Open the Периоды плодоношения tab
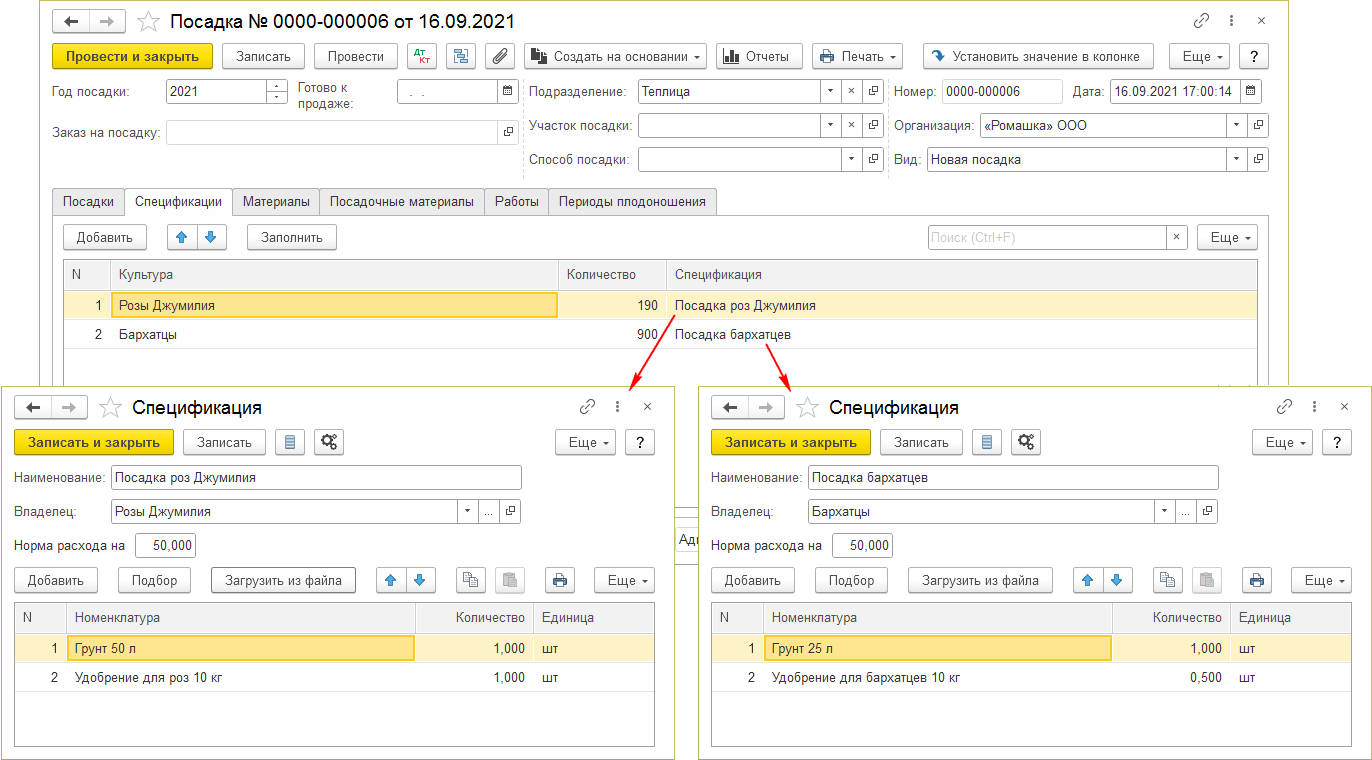 (632, 201)
